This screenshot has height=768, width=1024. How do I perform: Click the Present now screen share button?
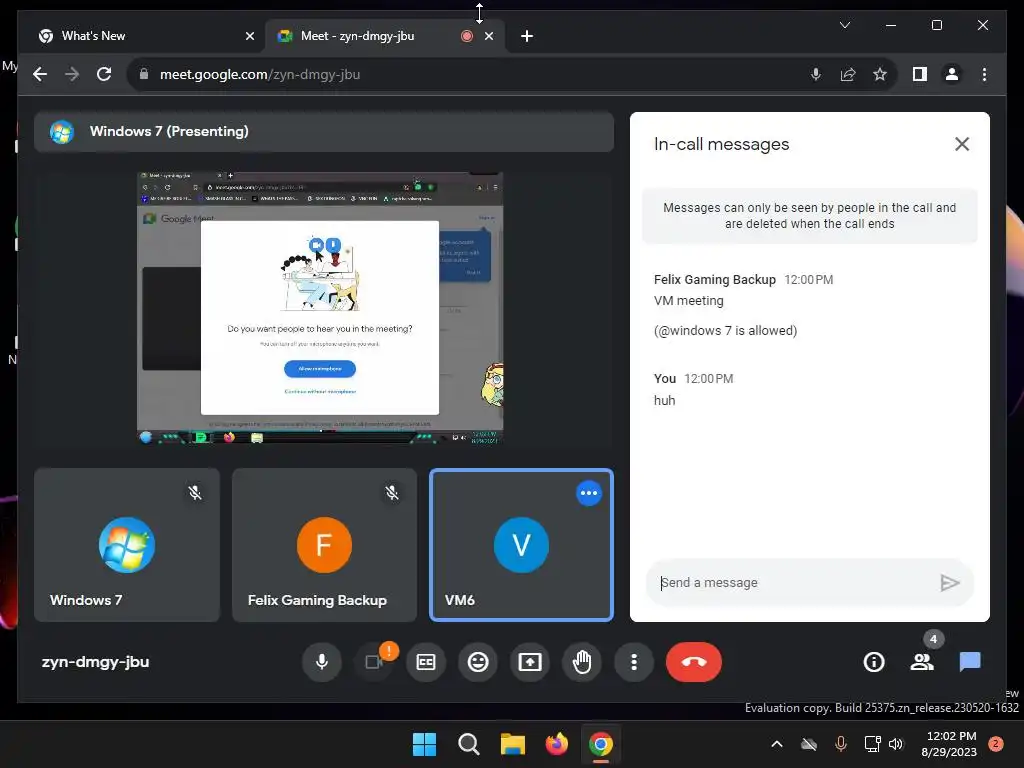click(530, 662)
